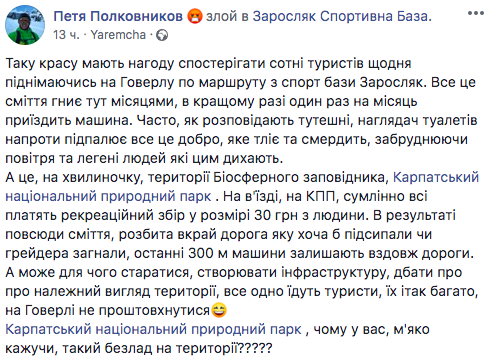The image size is (486, 361).
Task: Click the '30 грн' text in the post
Action: click(x=276, y=216)
